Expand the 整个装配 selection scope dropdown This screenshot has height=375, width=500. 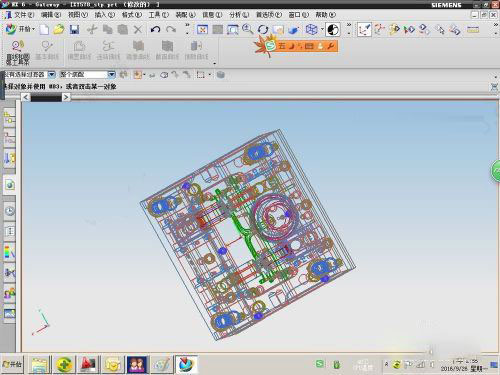111,74
